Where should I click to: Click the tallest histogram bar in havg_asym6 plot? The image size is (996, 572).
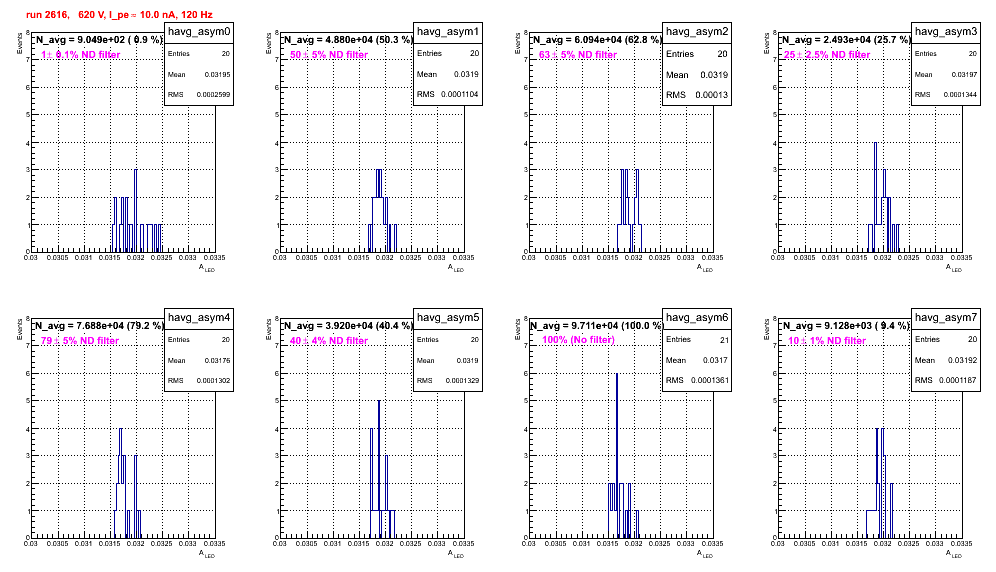617,456
